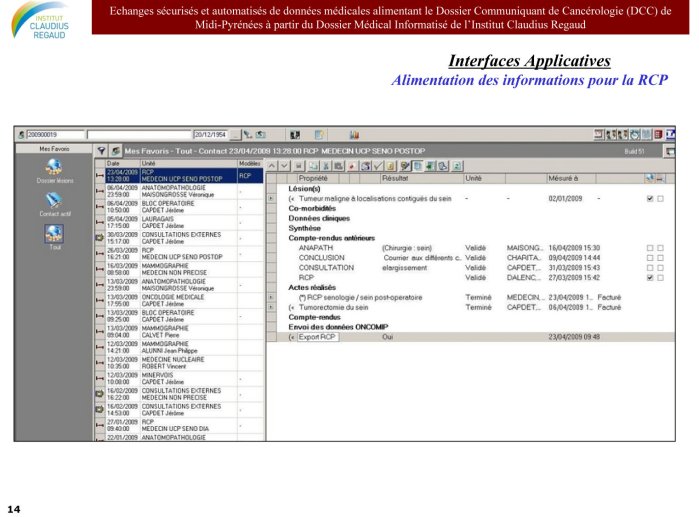699x517 pixels.
Task: Click the patient icon beside the ID field
Action: 21,135
